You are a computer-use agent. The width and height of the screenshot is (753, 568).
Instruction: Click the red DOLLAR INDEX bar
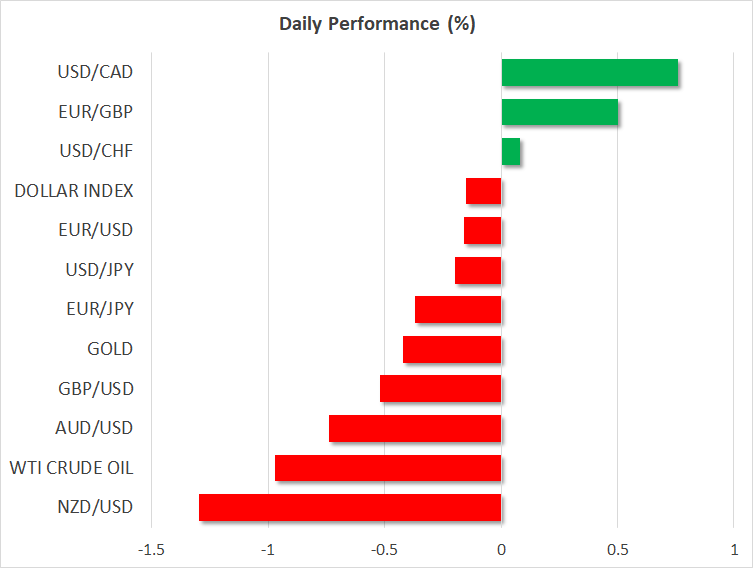point(483,191)
